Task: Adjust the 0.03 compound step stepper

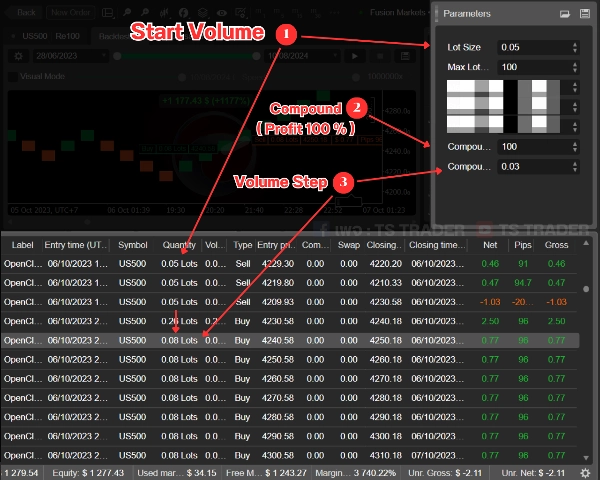Action: pyautogui.click(x=574, y=166)
